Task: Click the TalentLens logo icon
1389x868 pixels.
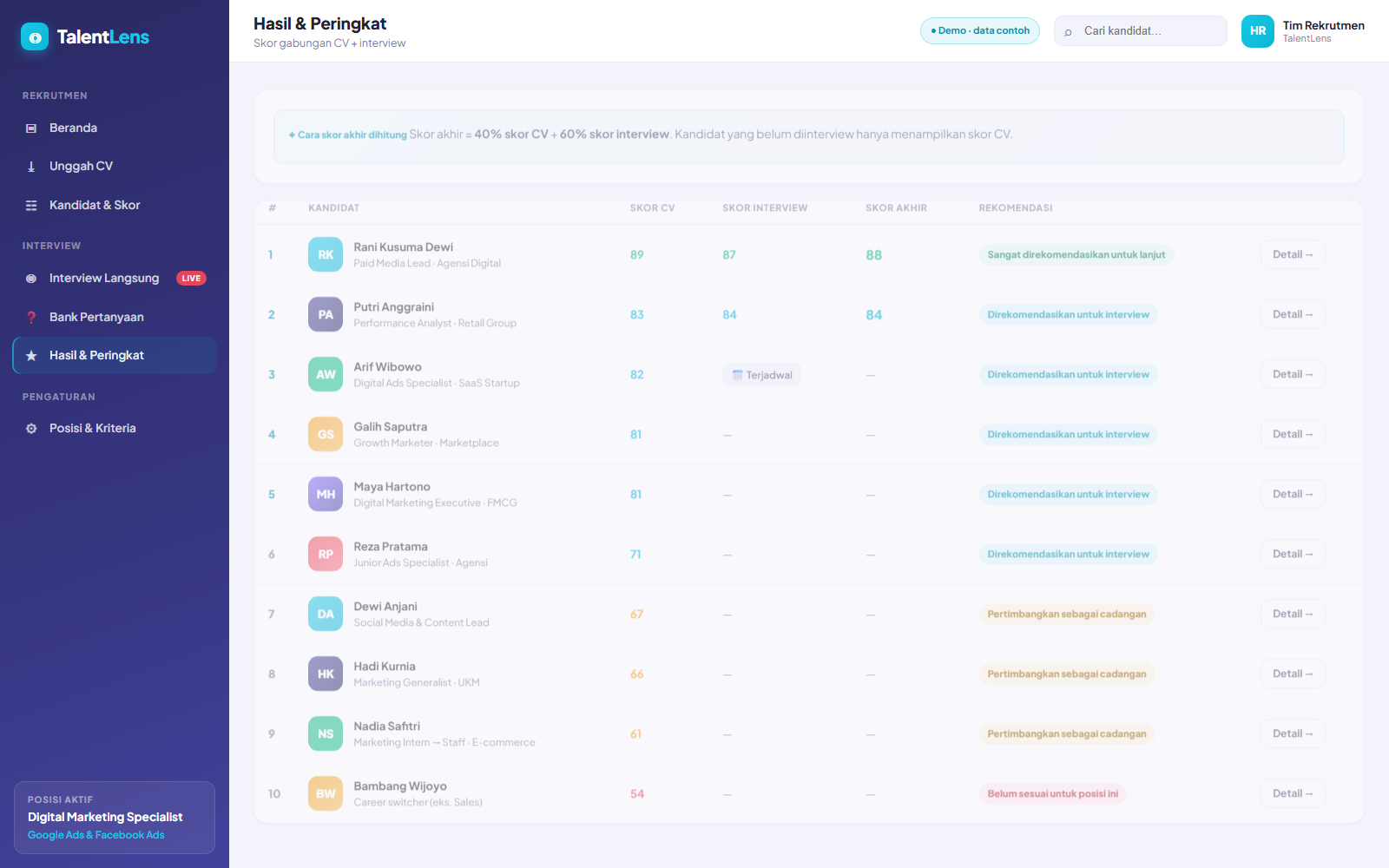Action: pos(35,36)
